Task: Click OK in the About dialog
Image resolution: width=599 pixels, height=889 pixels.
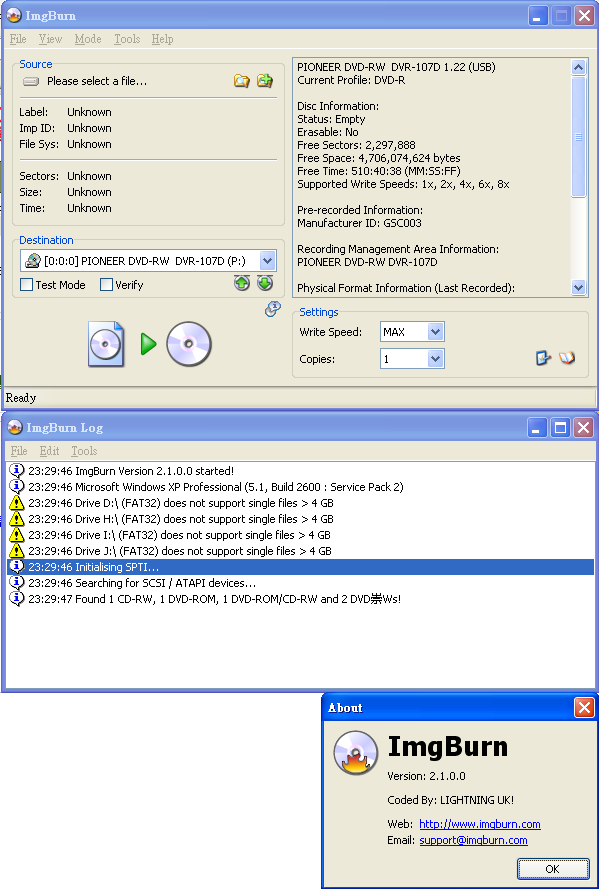Action: click(553, 869)
